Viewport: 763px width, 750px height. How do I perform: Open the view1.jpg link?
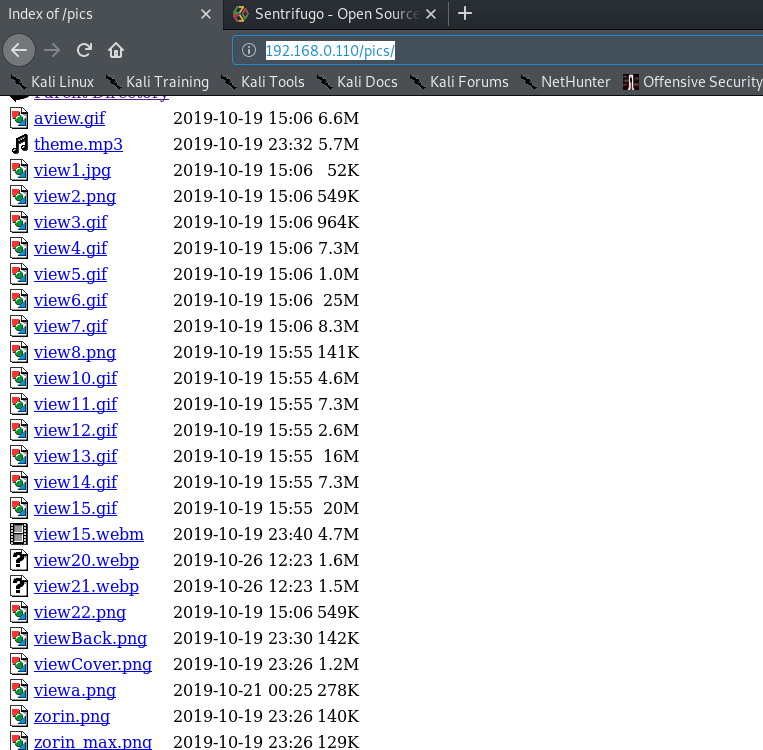click(x=73, y=170)
